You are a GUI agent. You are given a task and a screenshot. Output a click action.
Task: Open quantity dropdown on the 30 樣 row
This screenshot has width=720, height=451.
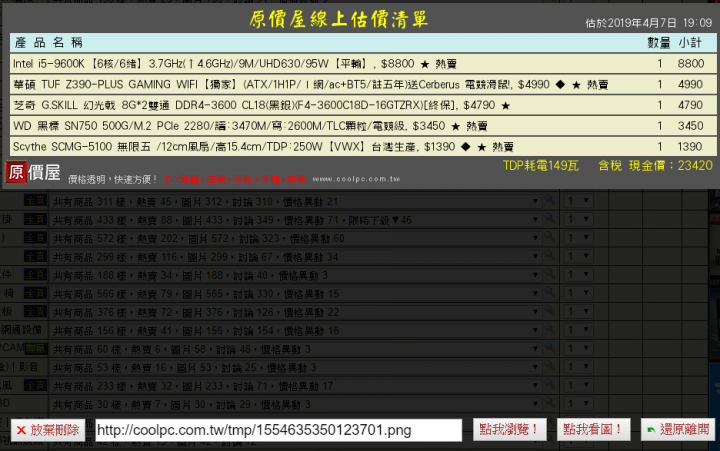[x=579, y=403]
